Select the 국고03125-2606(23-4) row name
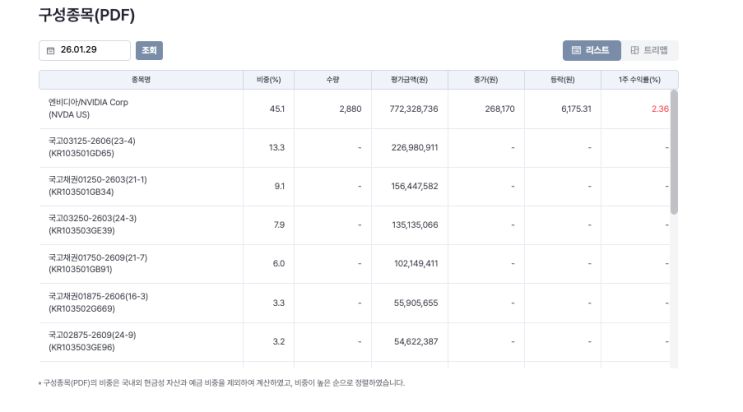743x412 pixels. [x=91, y=147]
